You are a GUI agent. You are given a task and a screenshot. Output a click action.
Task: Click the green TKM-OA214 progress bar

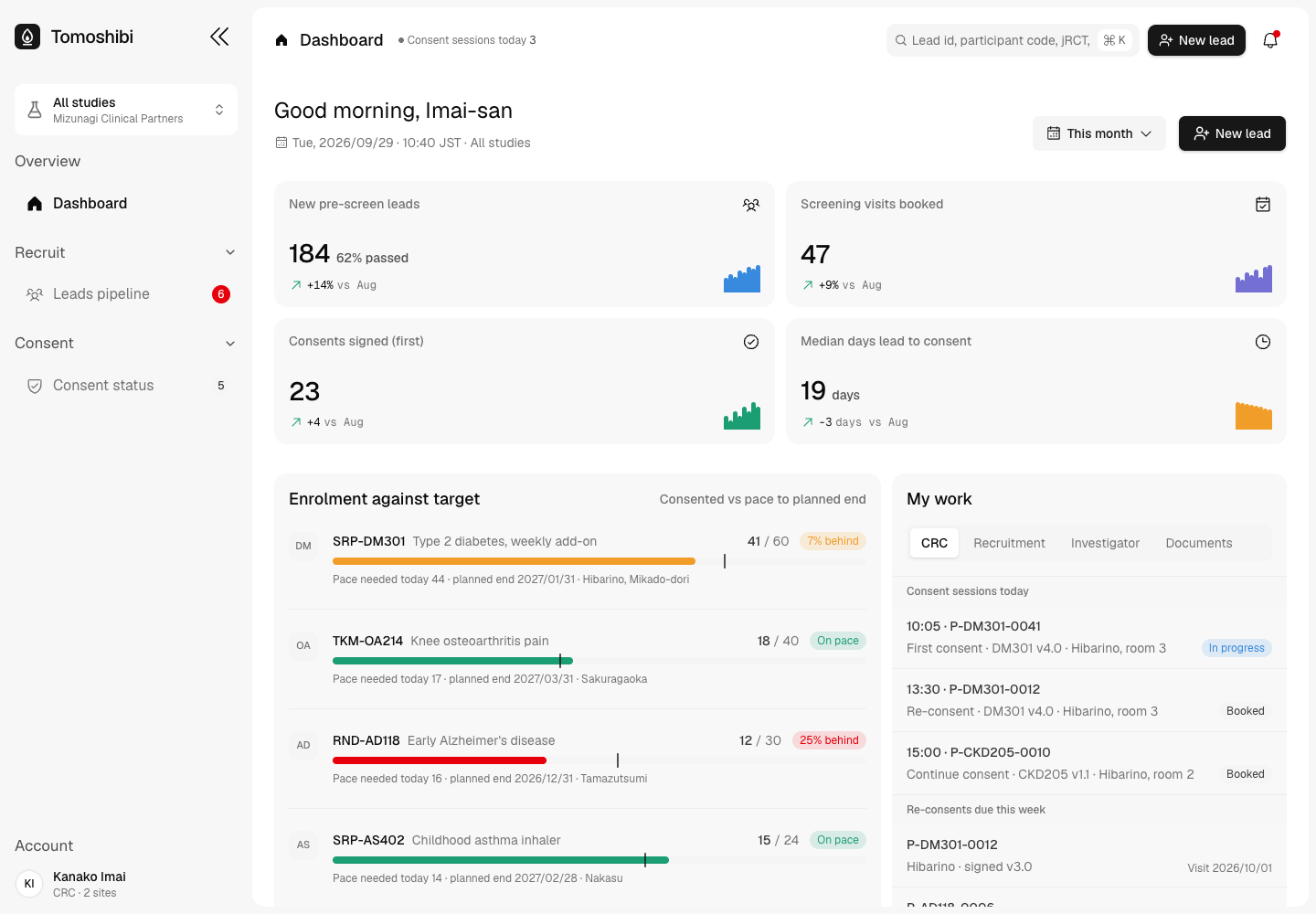tap(452, 661)
